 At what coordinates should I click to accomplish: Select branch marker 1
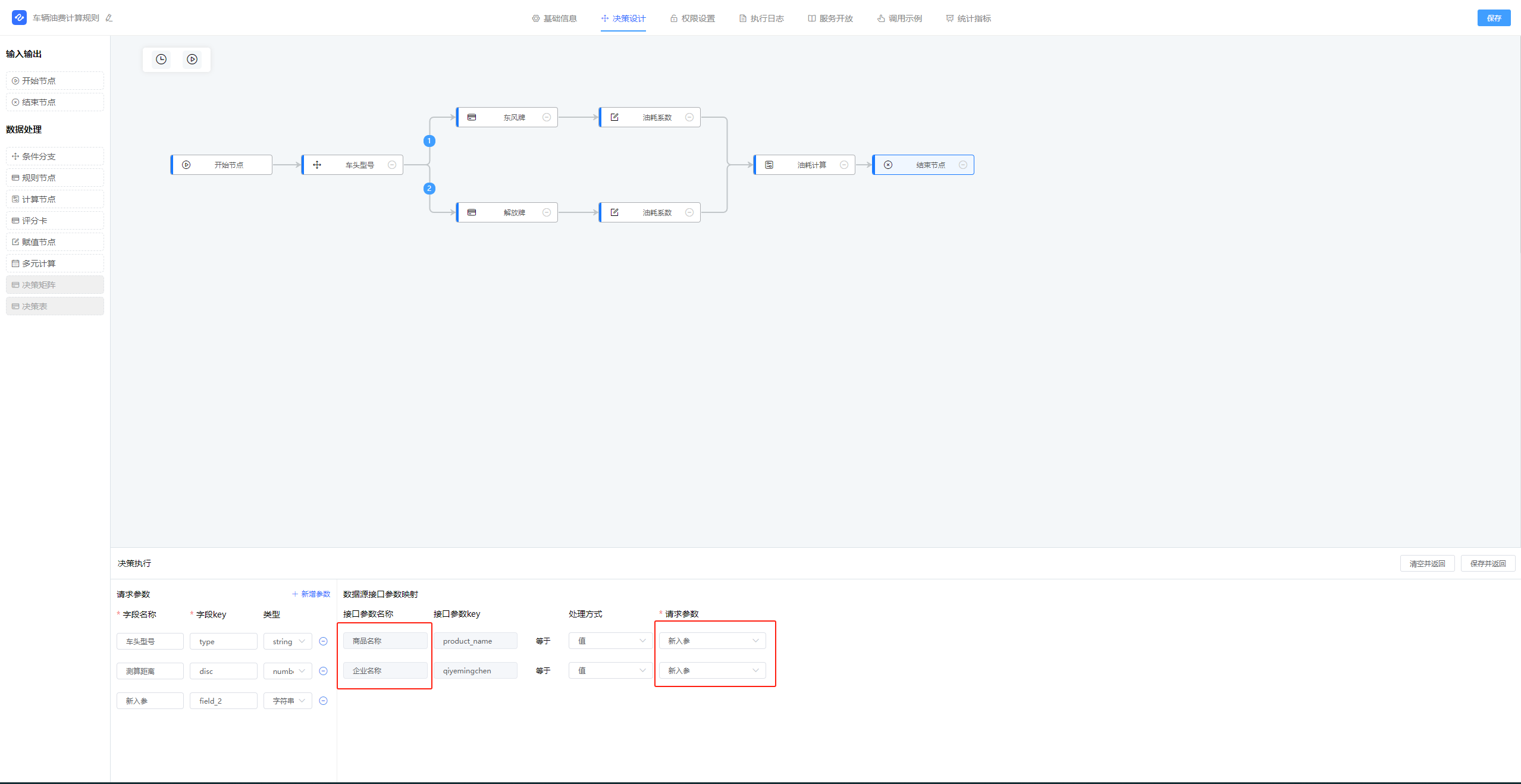point(429,141)
